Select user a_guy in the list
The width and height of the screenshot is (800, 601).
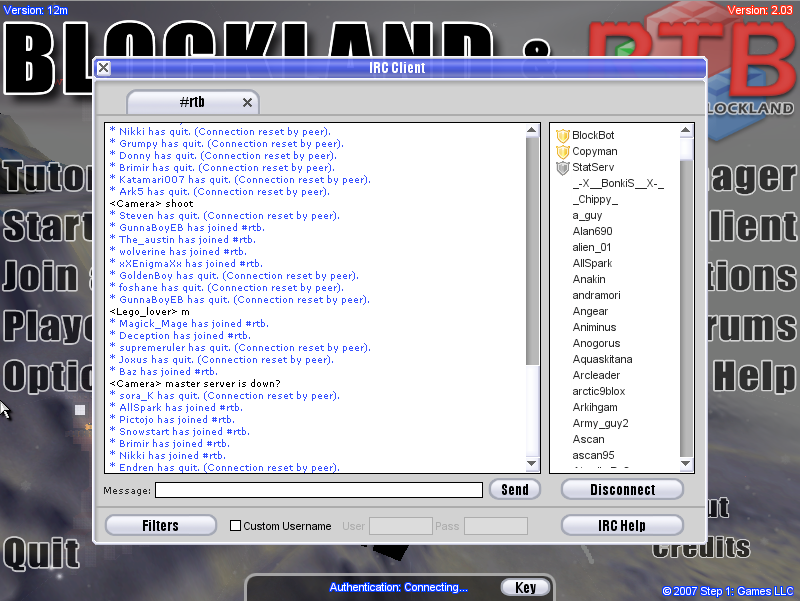coord(587,215)
